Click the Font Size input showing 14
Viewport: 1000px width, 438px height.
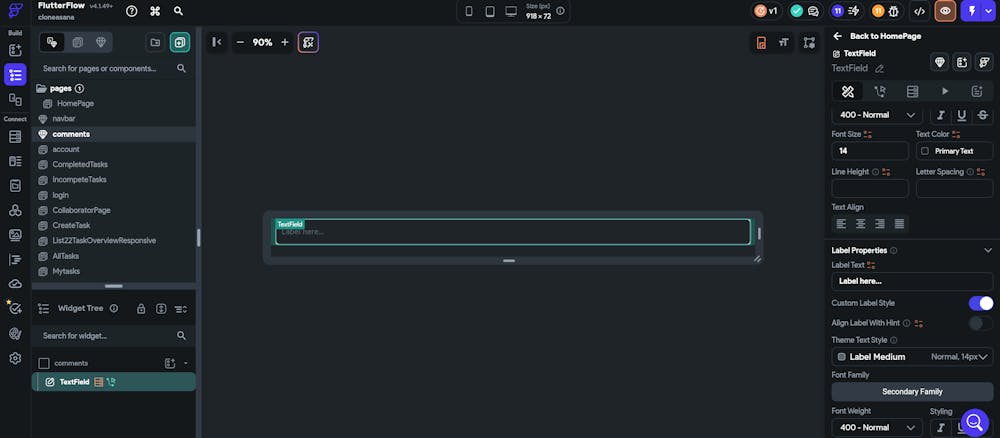[870, 151]
